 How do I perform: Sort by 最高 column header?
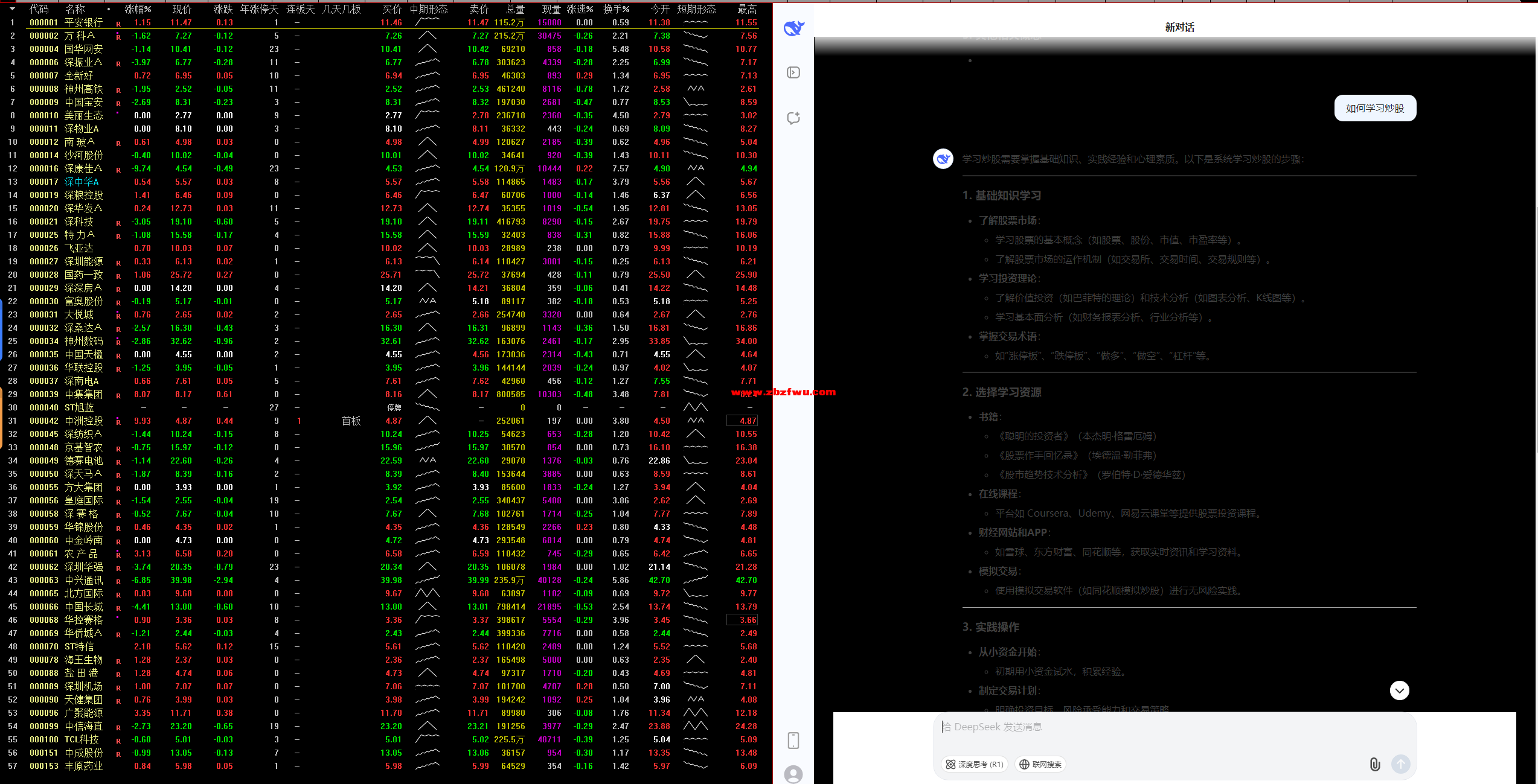pyautogui.click(x=747, y=9)
